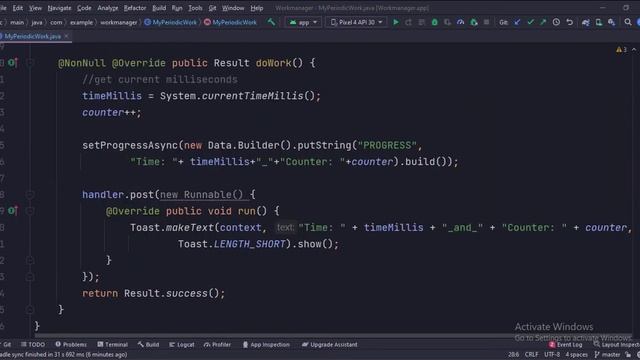Click the MyPeriodicWork class breadcrumb
The height and width of the screenshot is (360, 640).
coord(171,22)
